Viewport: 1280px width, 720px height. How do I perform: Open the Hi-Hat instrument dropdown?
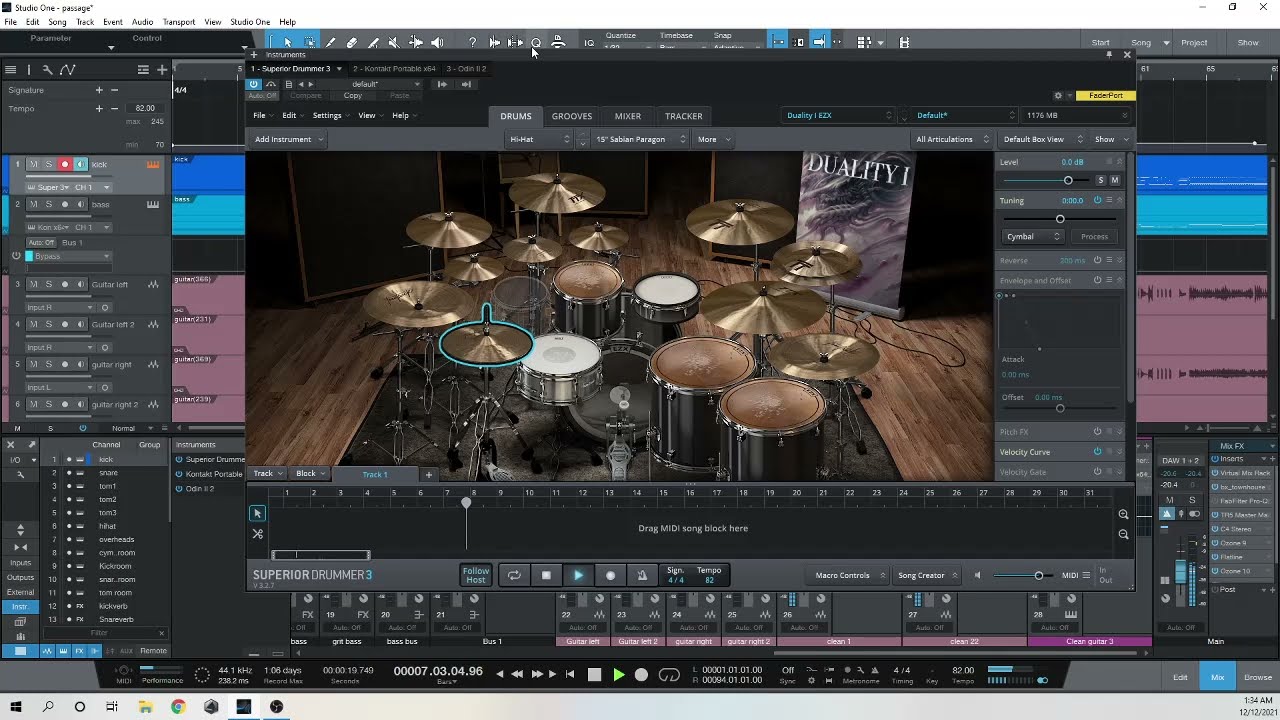[x=539, y=139]
